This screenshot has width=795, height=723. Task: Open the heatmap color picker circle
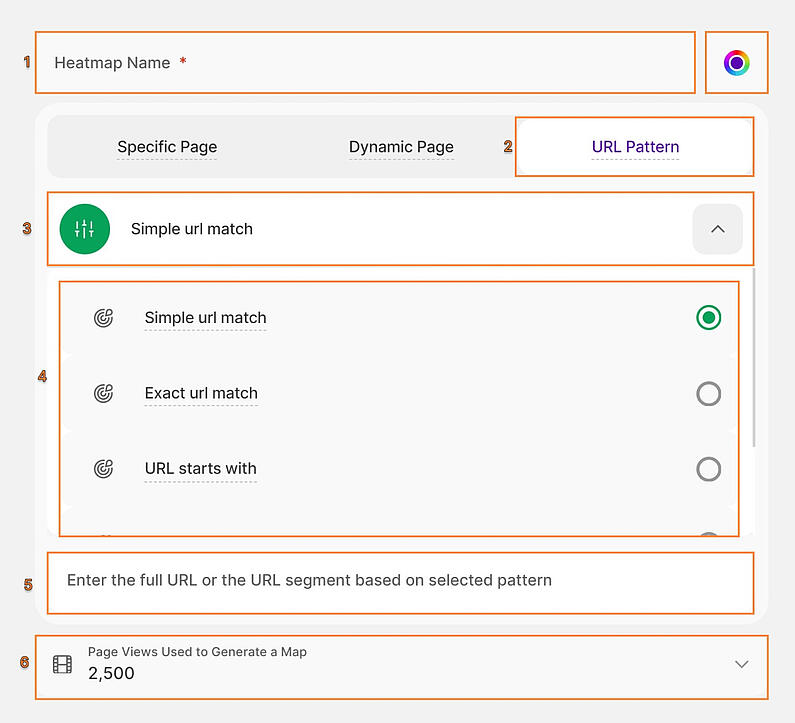(x=736, y=63)
